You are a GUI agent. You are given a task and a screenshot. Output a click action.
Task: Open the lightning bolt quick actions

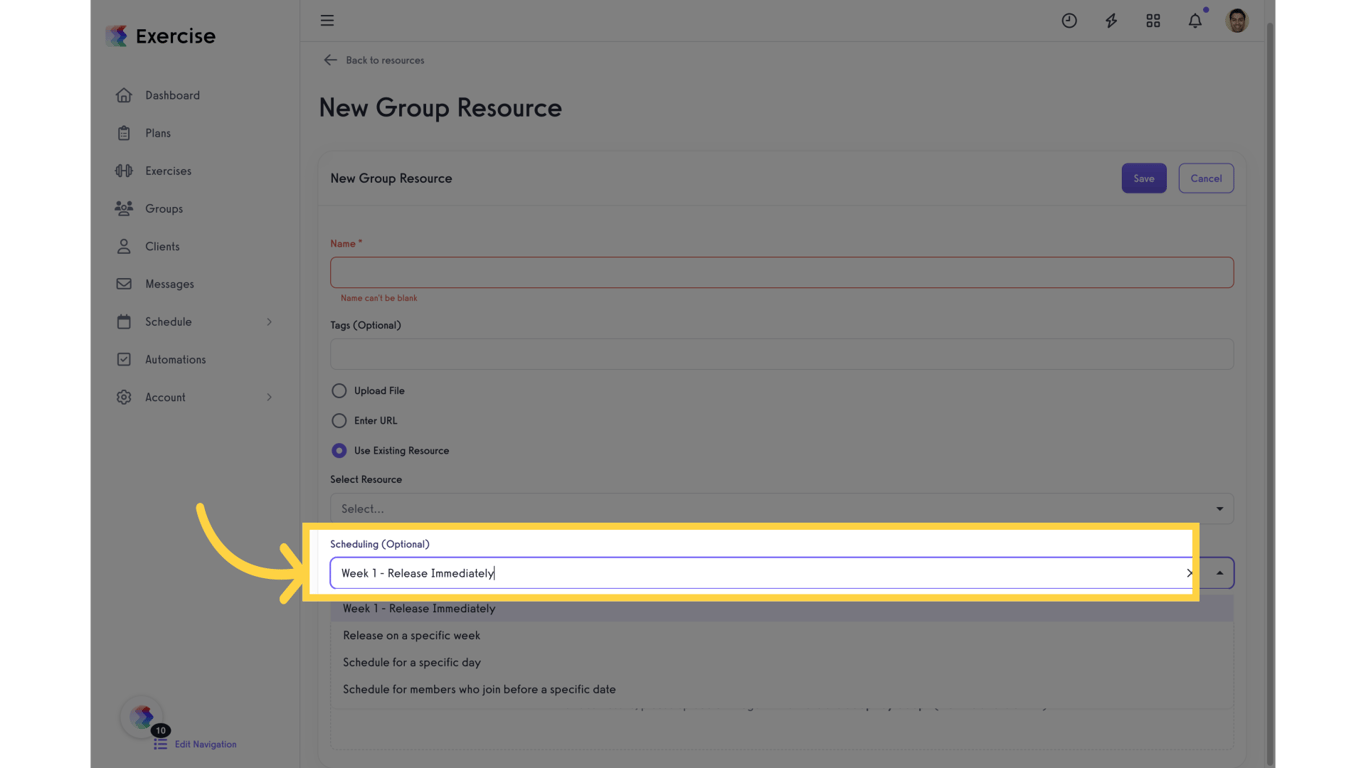(x=1111, y=21)
